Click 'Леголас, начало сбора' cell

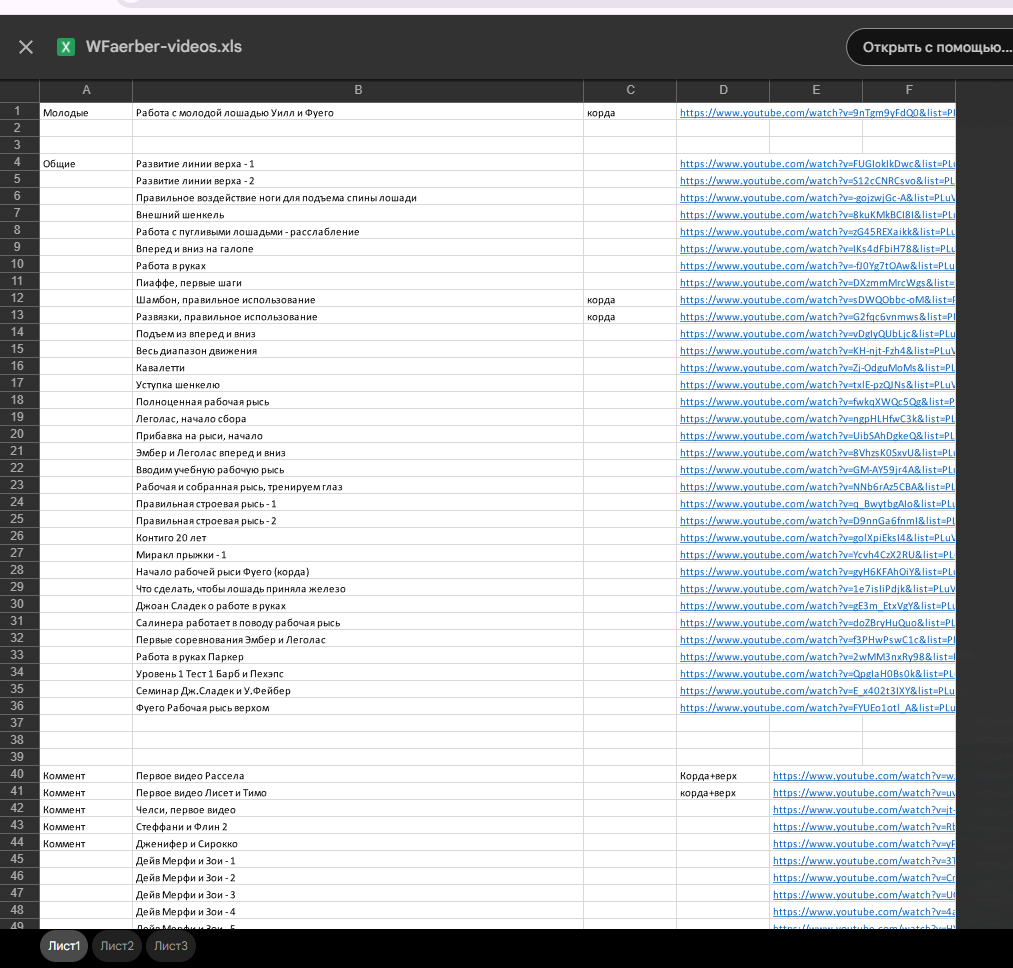coord(358,419)
